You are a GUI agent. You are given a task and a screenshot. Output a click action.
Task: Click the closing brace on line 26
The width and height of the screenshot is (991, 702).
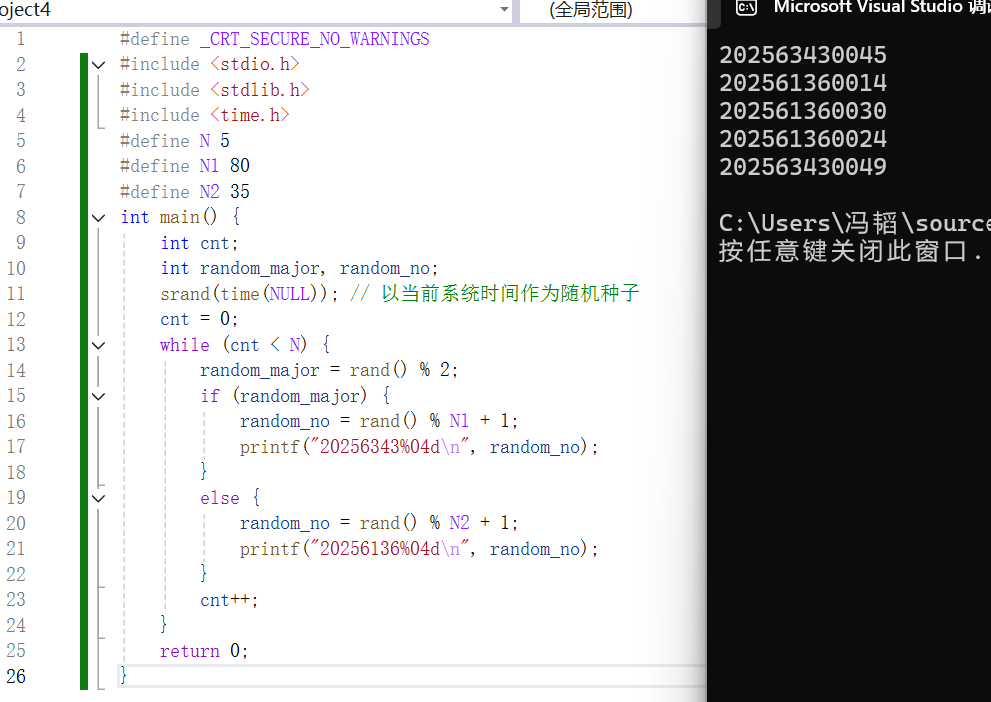coord(123,675)
